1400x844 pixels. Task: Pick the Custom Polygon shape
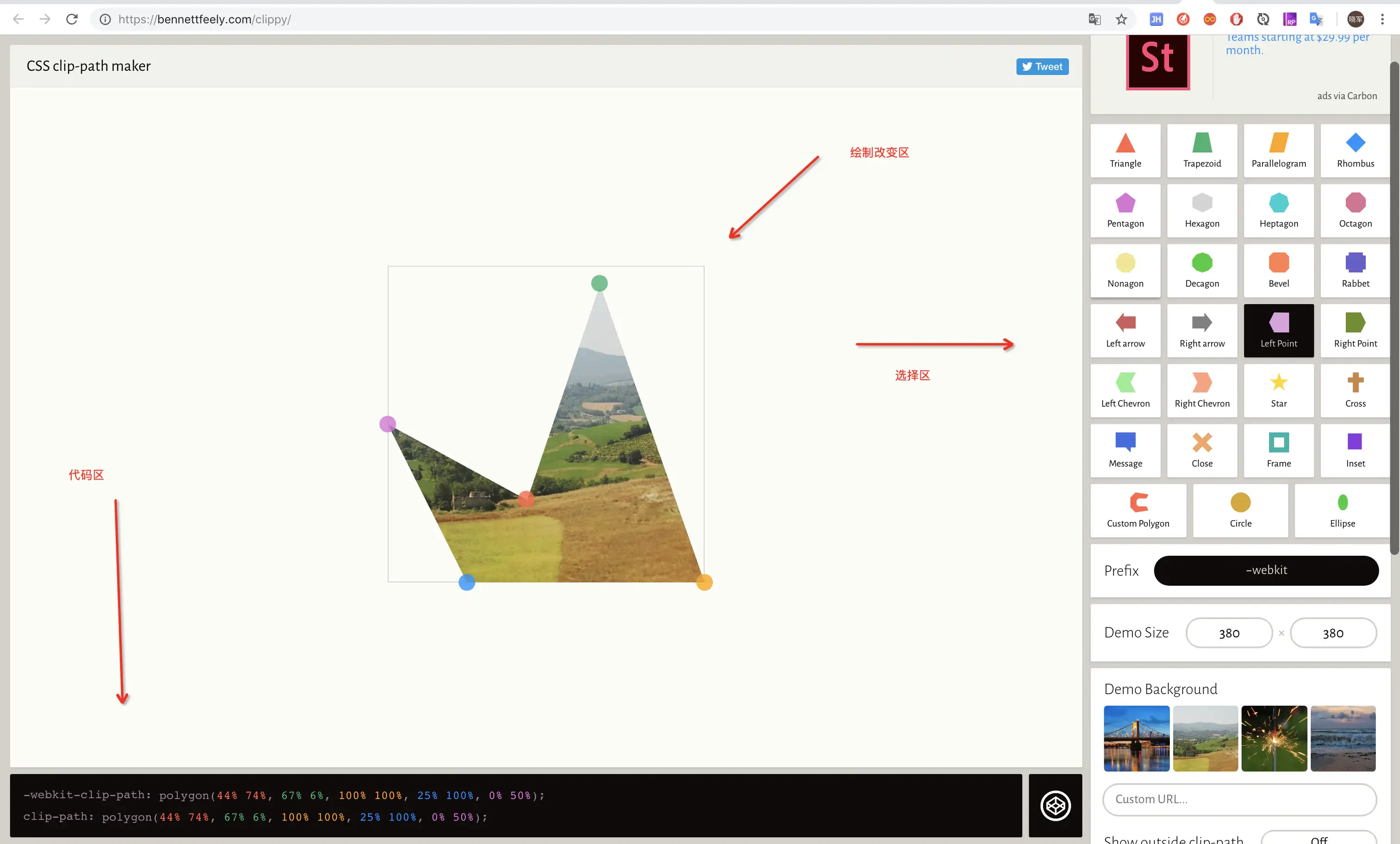[x=1137, y=510]
